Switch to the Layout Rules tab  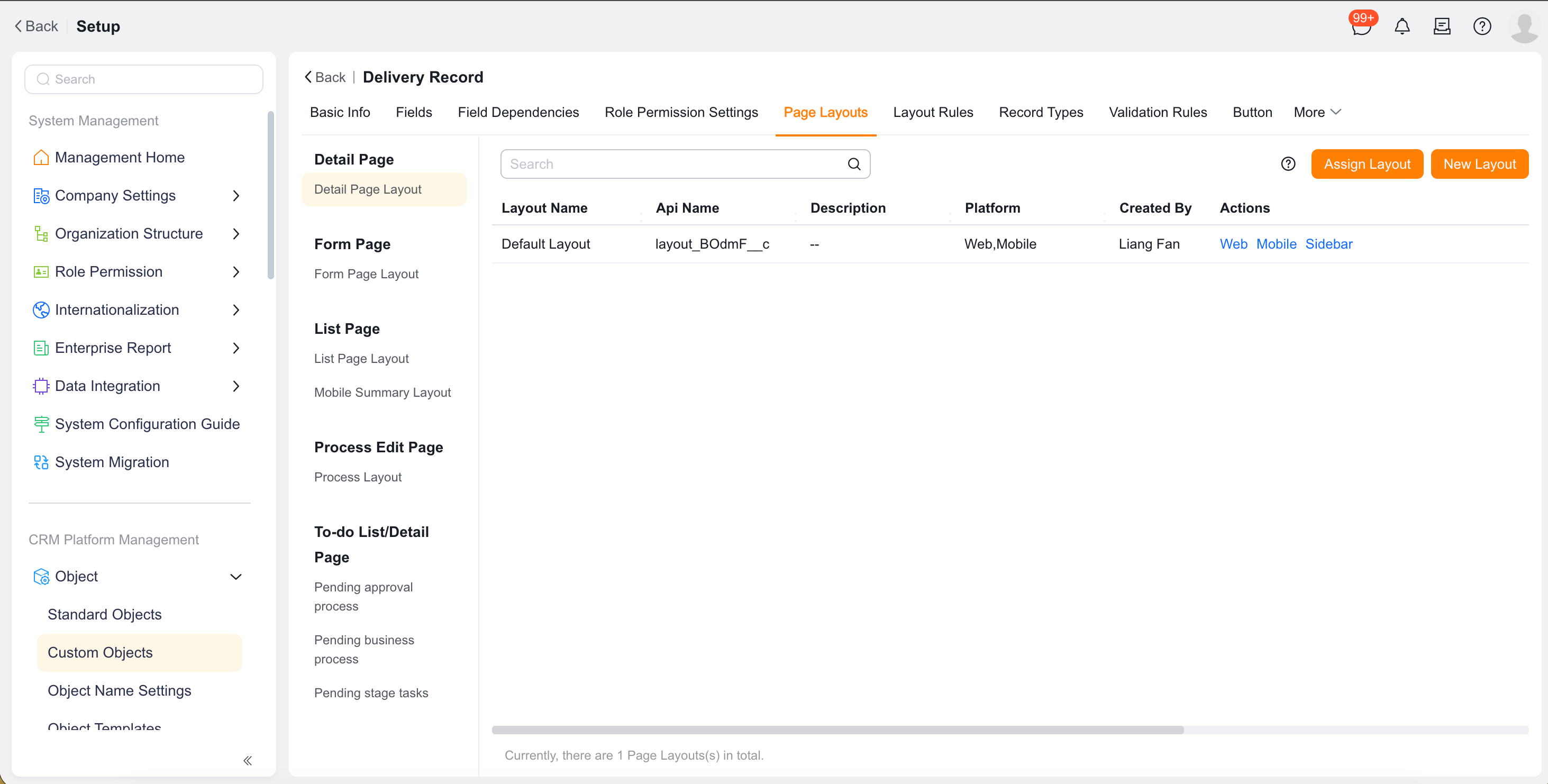coord(933,112)
